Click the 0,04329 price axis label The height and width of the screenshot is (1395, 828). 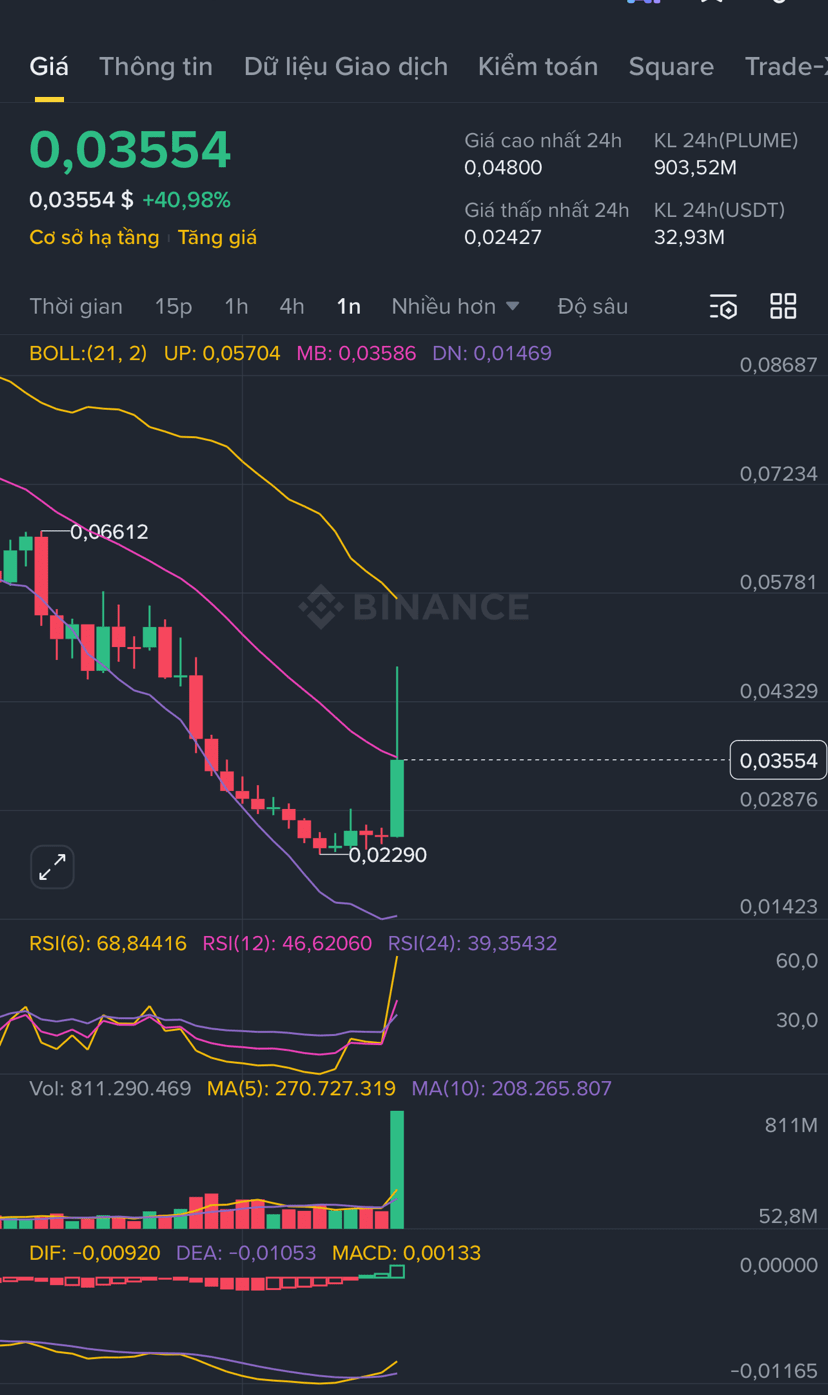click(778, 691)
